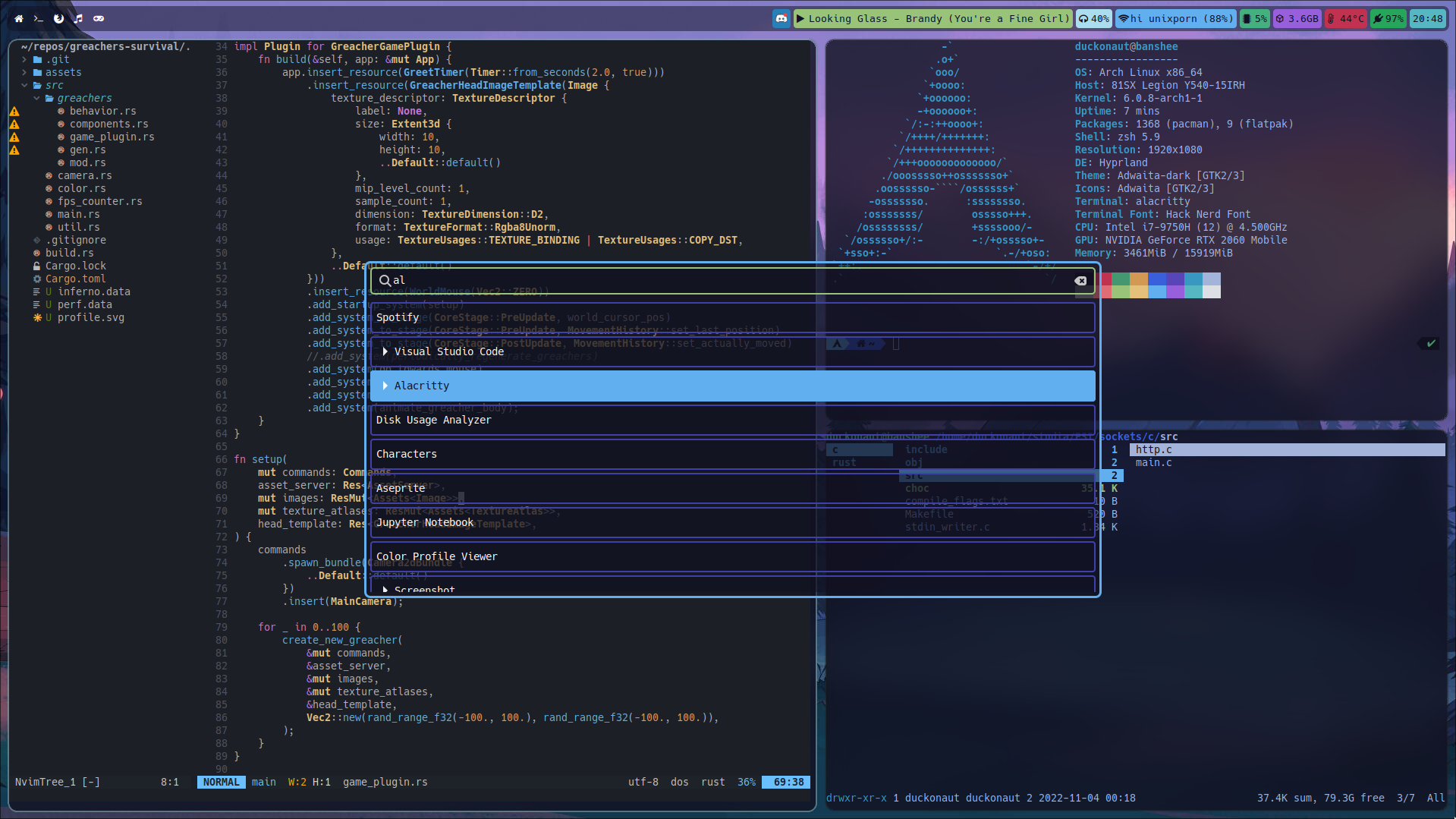Collapse the greachers folder in NvimTree
The width and height of the screenshot is (1456, 819).
coord(36,98)
